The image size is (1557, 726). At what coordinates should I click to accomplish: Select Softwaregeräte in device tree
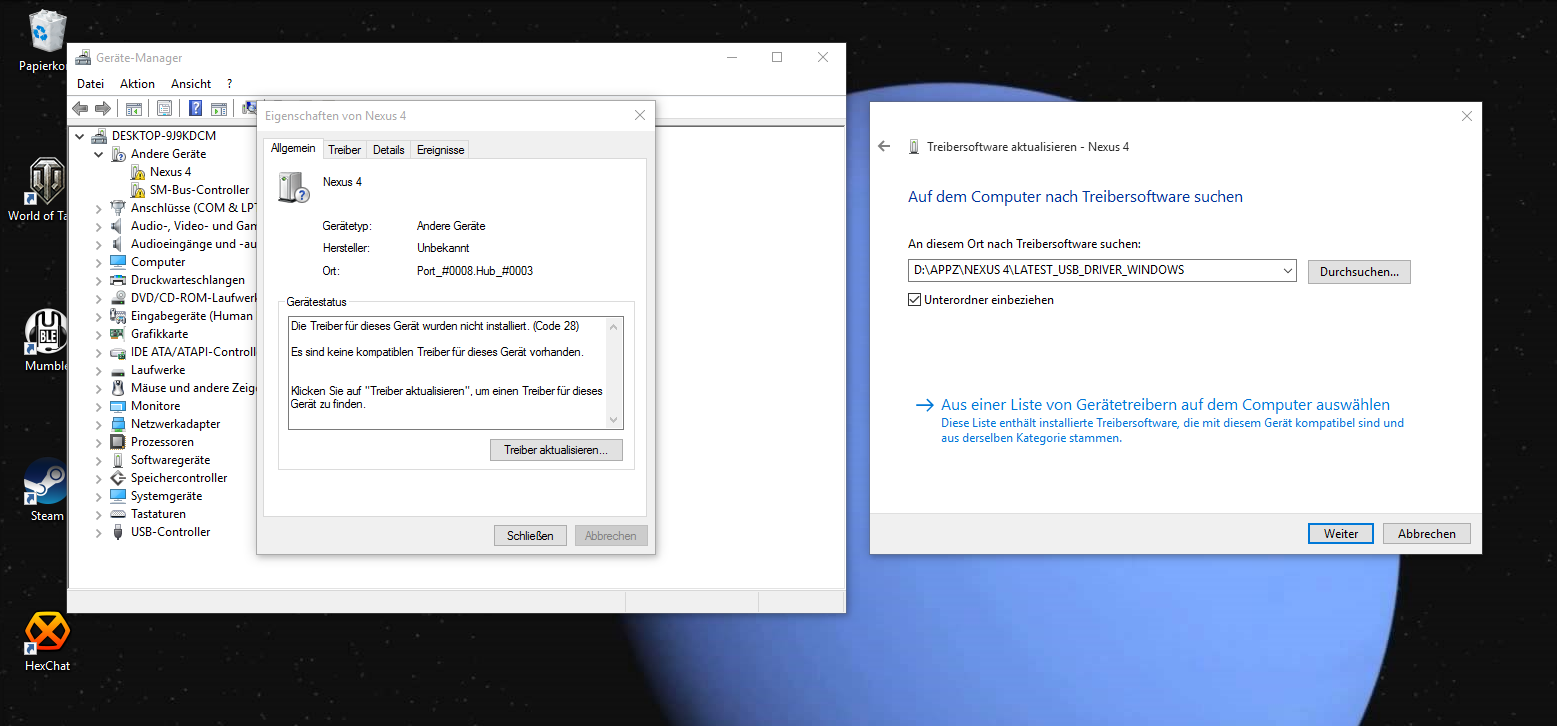pyautogui.click(x=170, y=460)
